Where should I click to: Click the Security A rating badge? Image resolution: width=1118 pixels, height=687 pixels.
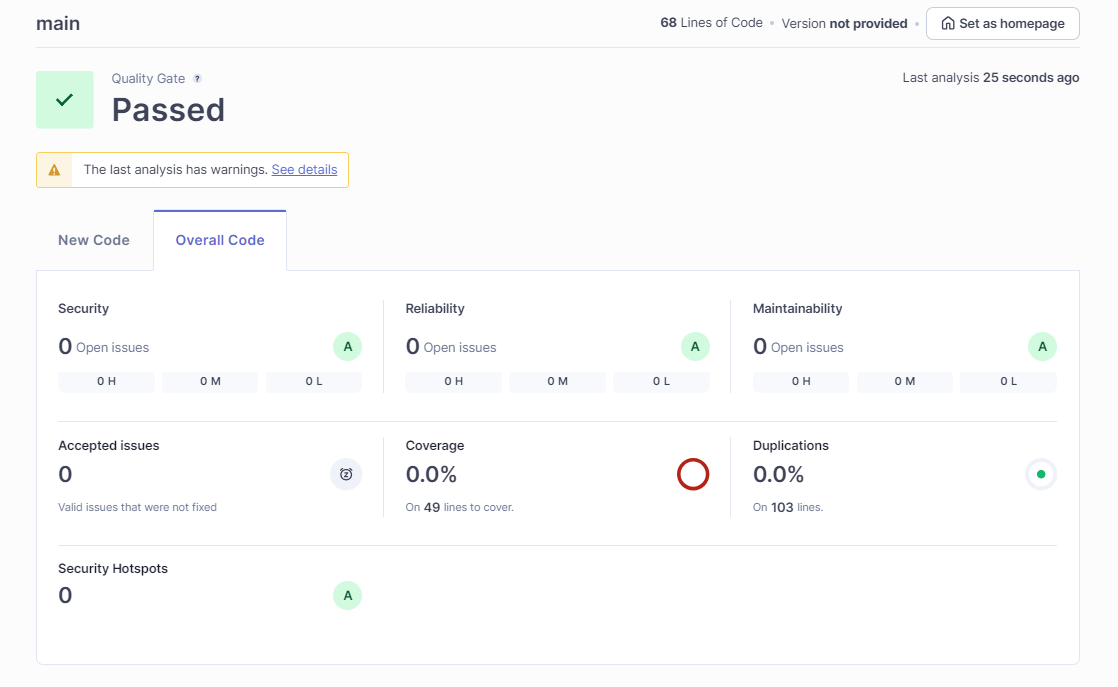click(347, 347)
